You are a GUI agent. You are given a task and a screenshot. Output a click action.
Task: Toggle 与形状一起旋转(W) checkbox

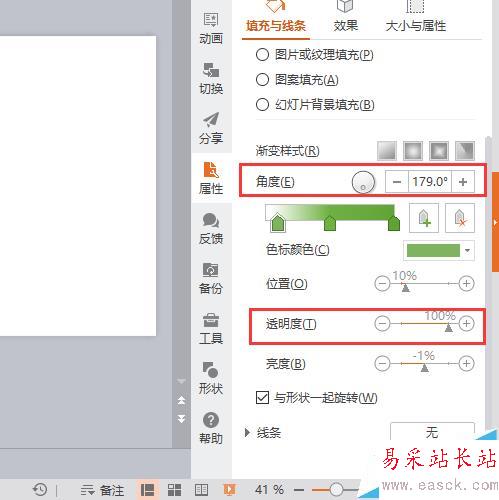coord(262,397)
